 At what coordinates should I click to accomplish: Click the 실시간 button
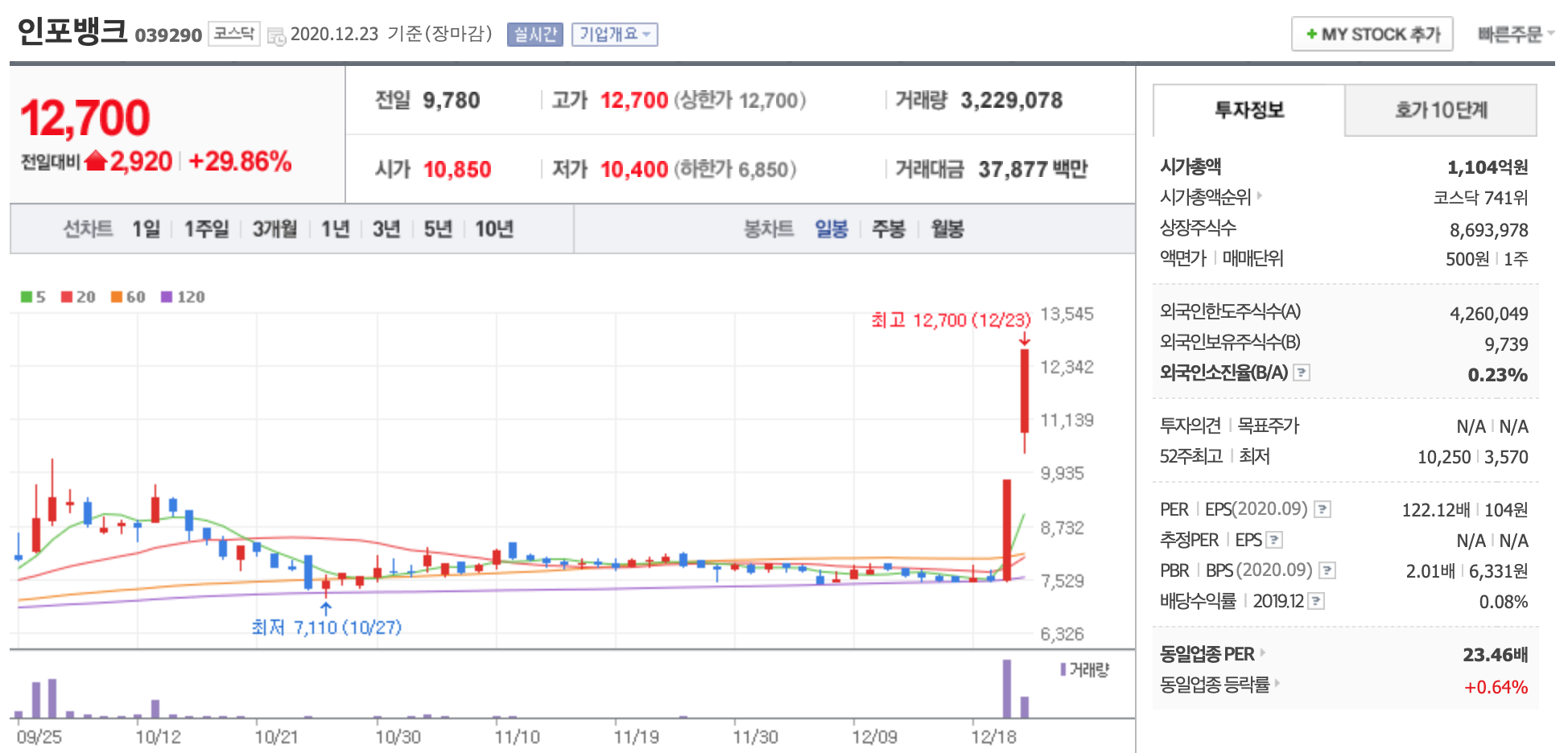point(535,35)
